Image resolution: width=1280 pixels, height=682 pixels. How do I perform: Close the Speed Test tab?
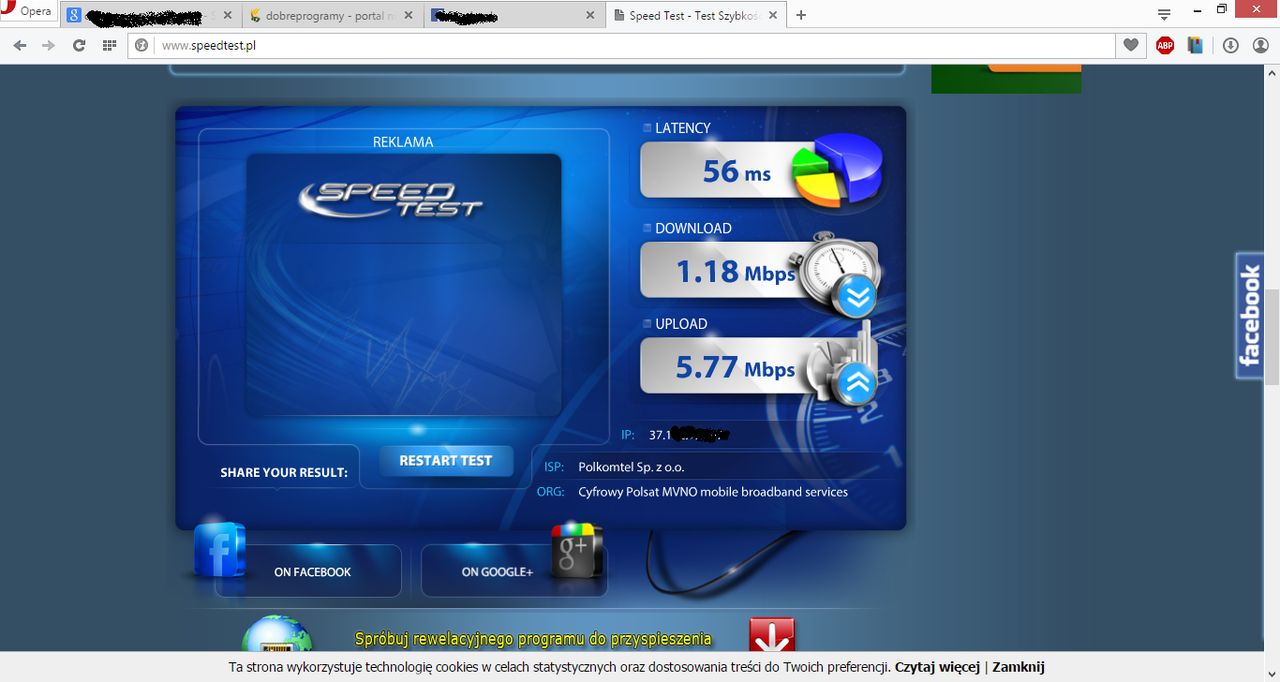point(772,15)
